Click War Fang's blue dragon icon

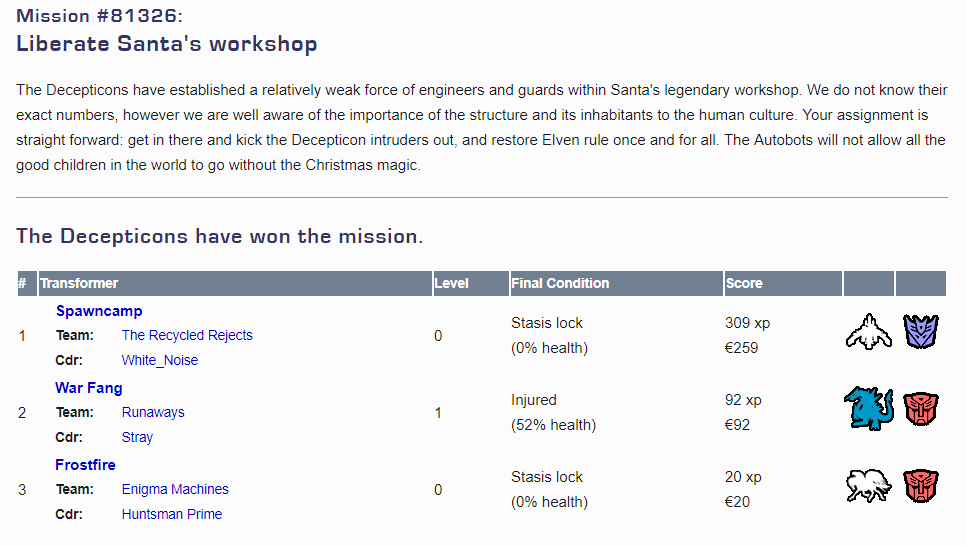tap(868, 410)
